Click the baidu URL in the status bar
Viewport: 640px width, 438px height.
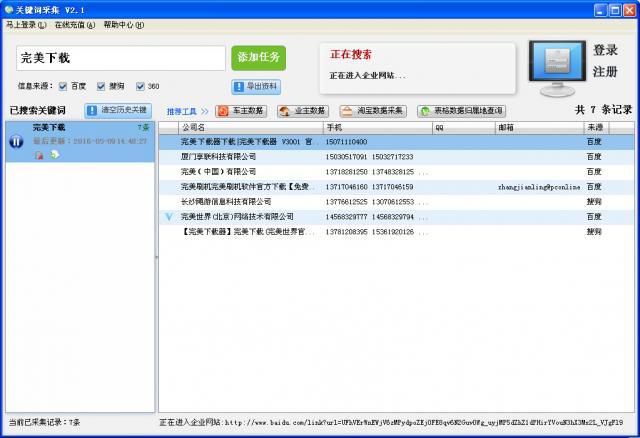[424, 422]
